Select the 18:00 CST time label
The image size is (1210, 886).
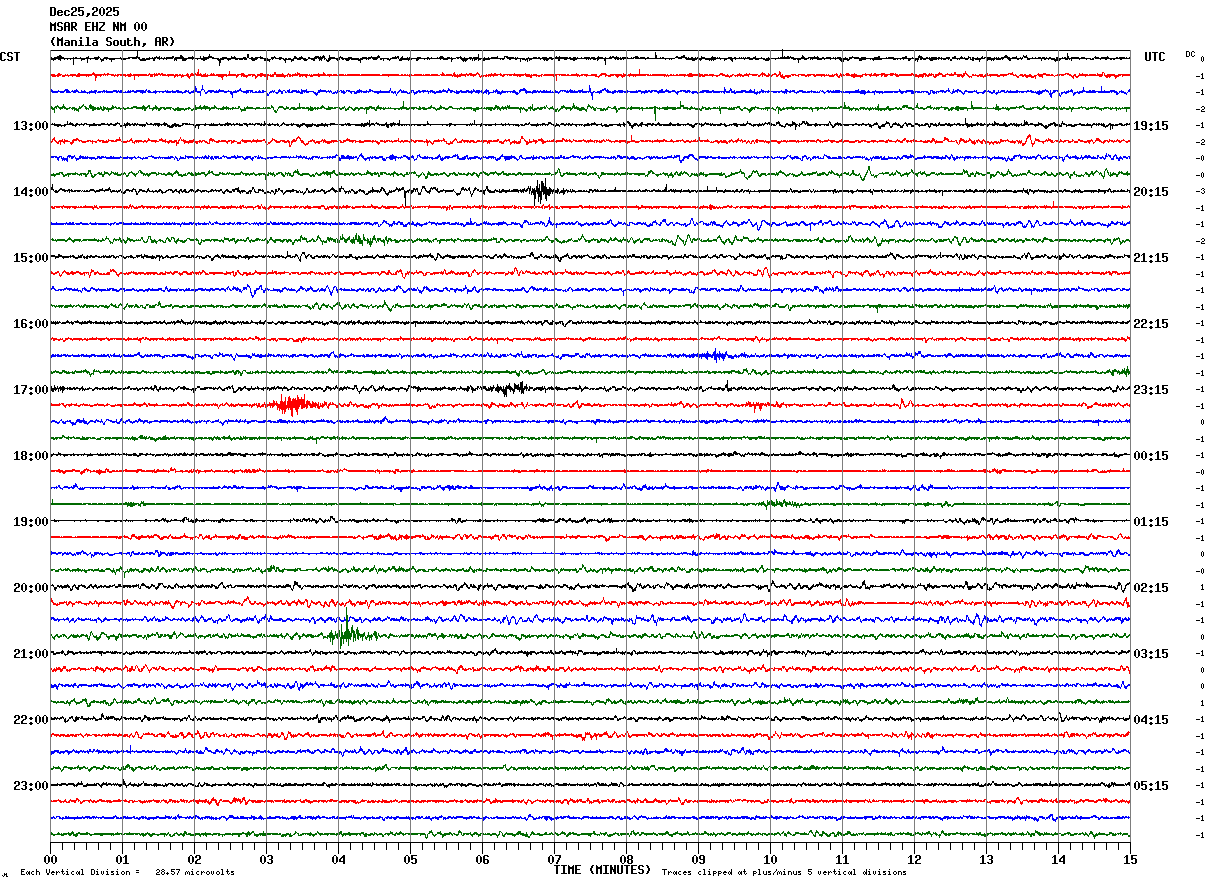[x=30, y=456]
